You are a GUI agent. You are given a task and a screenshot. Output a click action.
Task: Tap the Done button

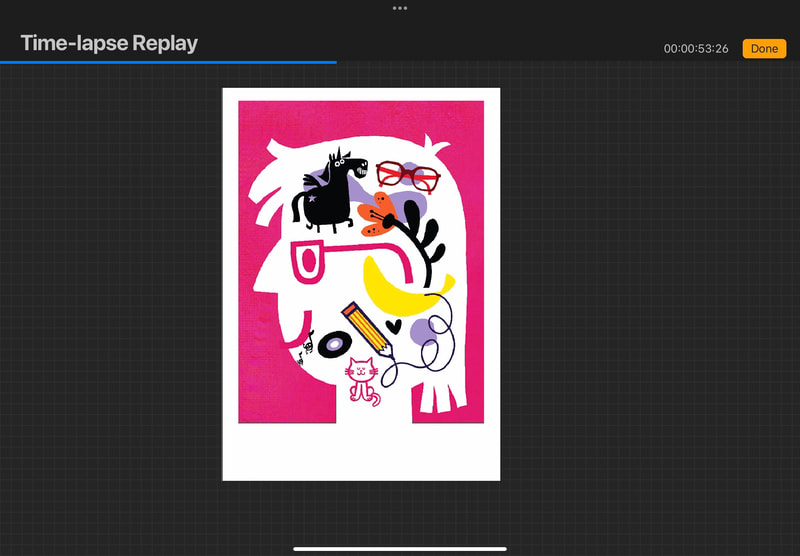(764, 49)
